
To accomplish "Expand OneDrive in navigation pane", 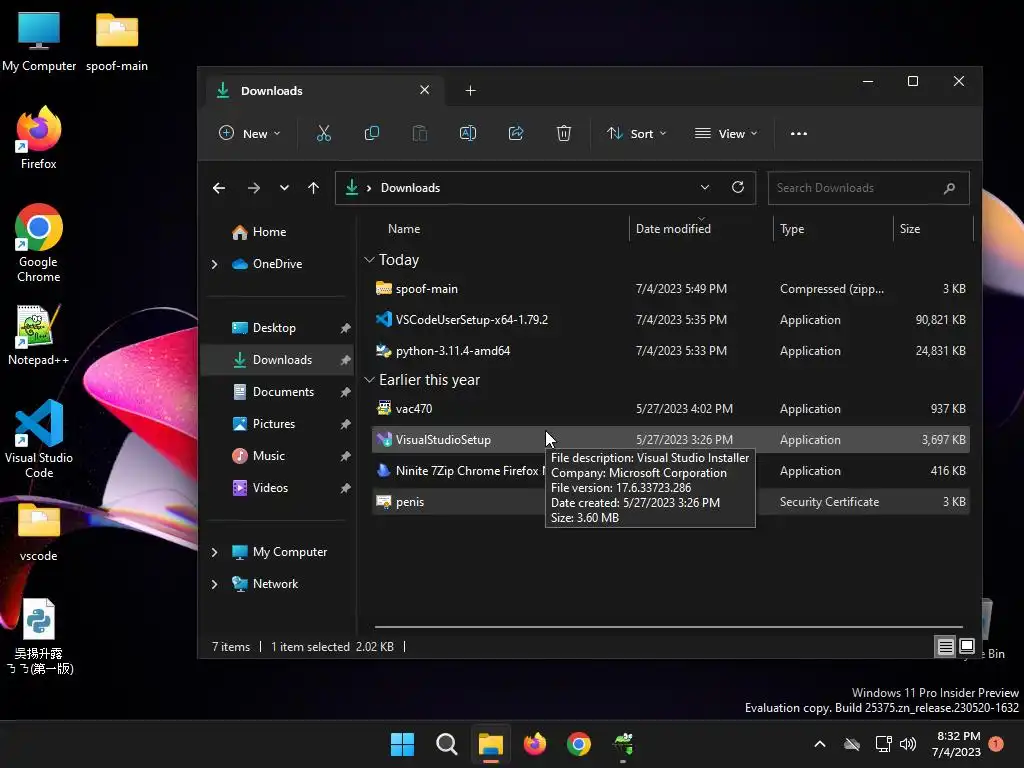I will [214, 264].
